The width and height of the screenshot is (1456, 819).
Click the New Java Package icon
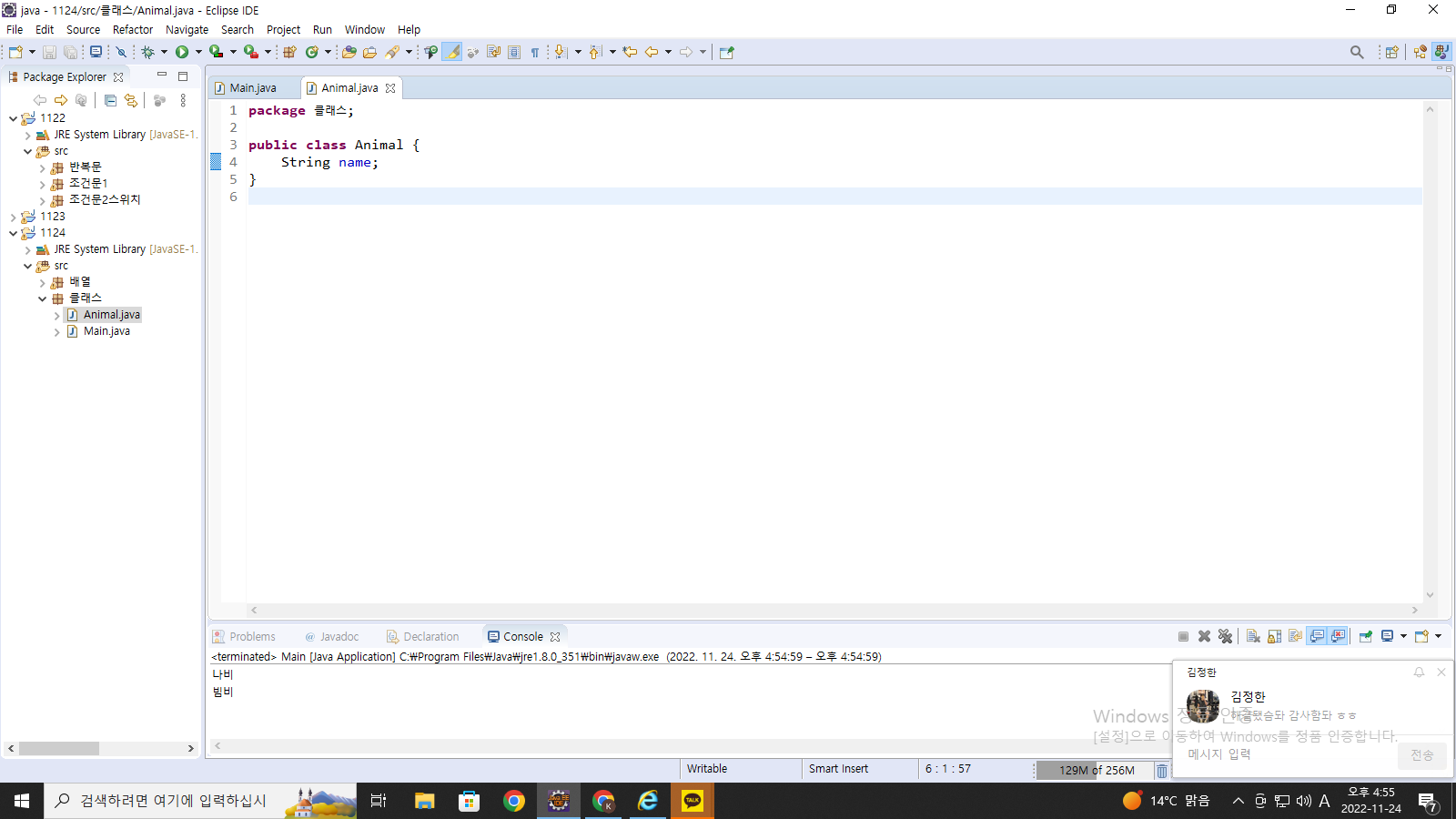coord(290,52)
